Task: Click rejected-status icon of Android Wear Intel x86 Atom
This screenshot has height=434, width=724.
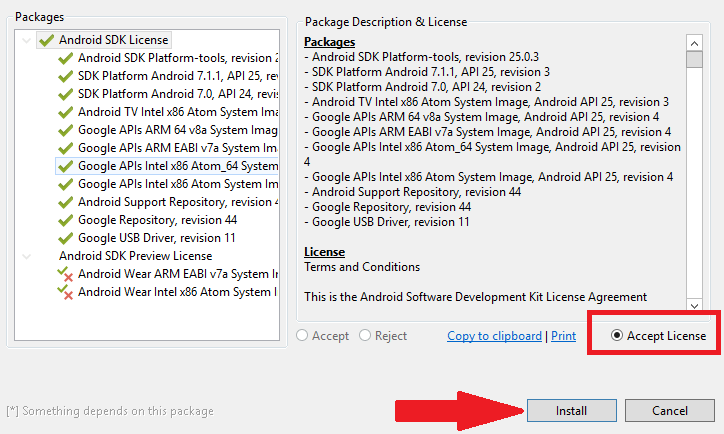Action: (65, 292)
